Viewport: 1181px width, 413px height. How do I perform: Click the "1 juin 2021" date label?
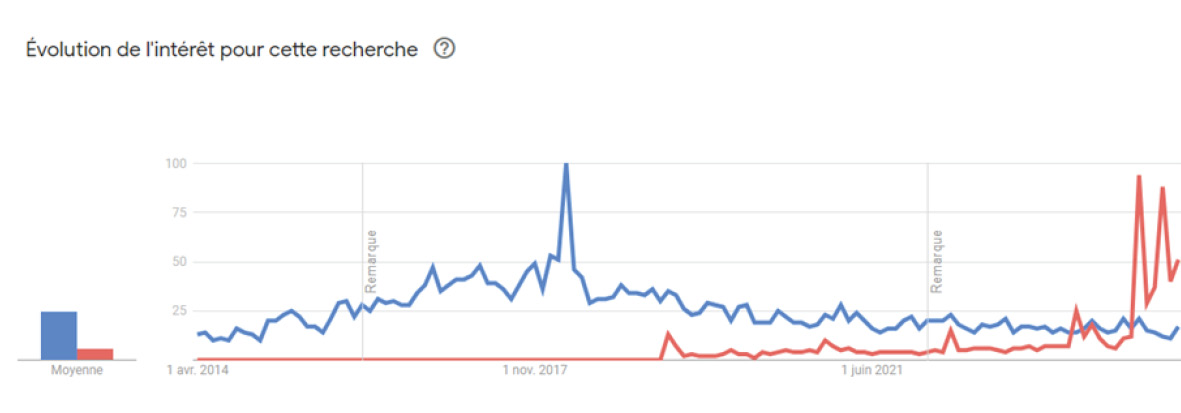click(870, 371)
